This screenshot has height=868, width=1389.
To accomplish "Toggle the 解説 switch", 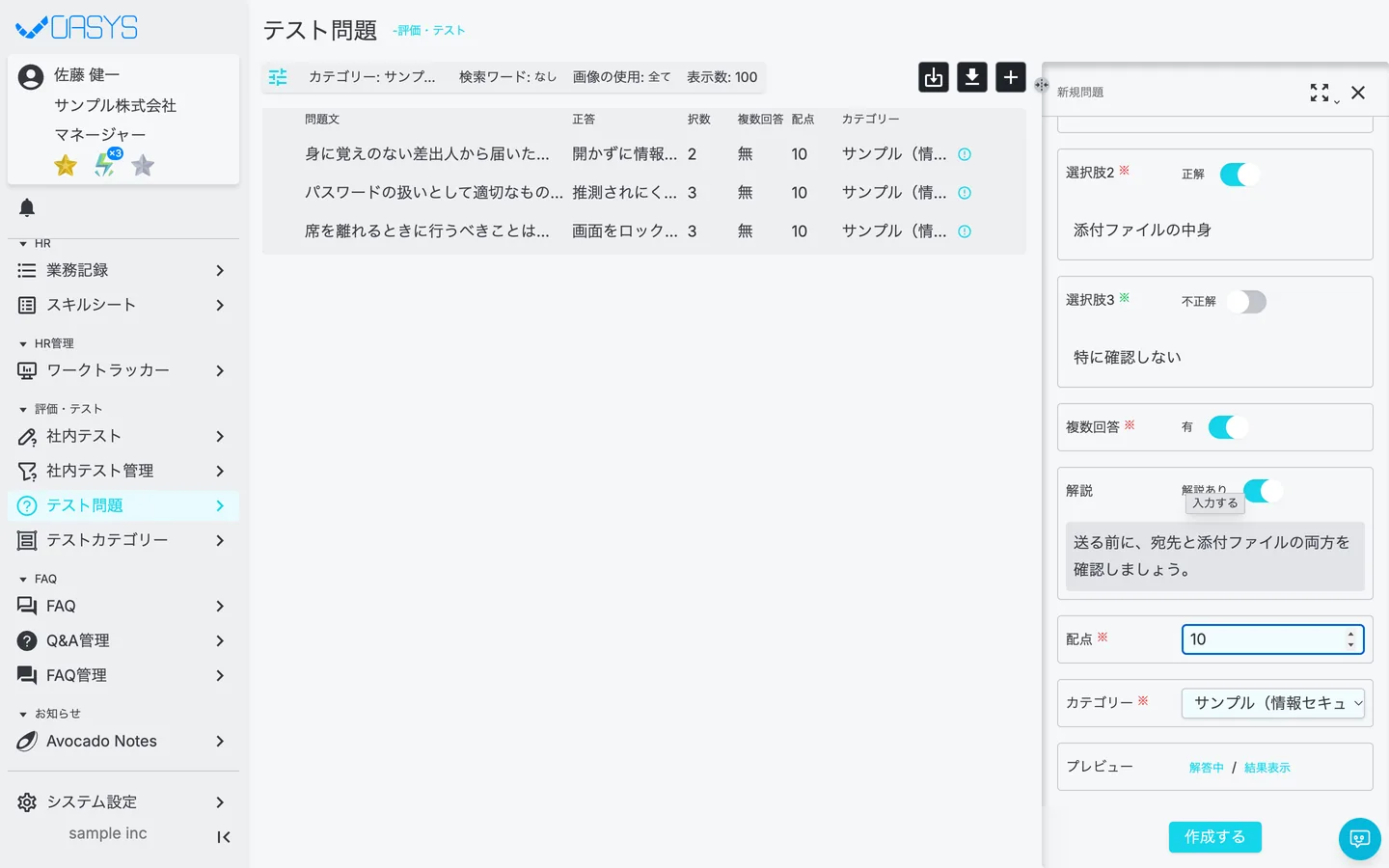I will point(1263,491).
